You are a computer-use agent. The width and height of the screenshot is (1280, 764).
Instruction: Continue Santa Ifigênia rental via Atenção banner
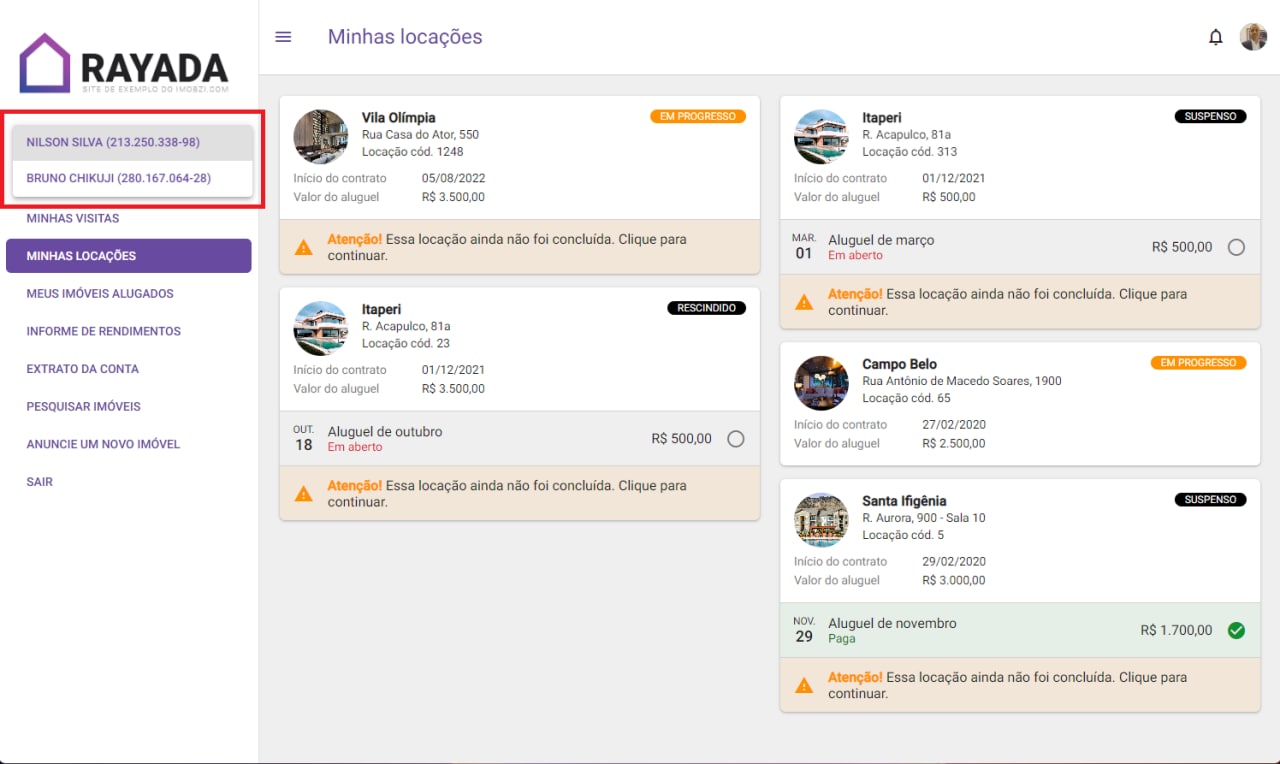tap(1020, 685)
